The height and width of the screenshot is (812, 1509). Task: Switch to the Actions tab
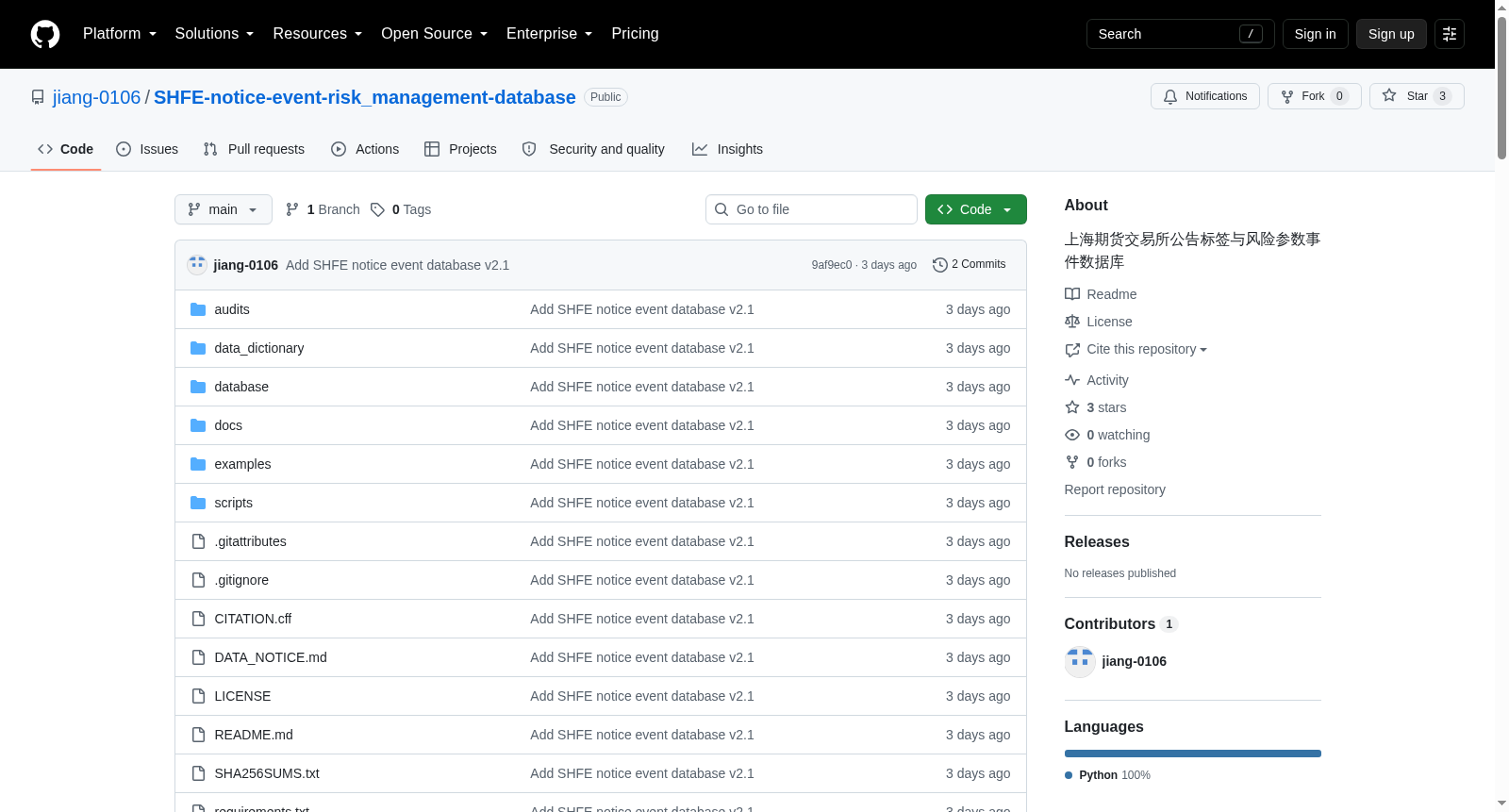click(x=365, y=149)
